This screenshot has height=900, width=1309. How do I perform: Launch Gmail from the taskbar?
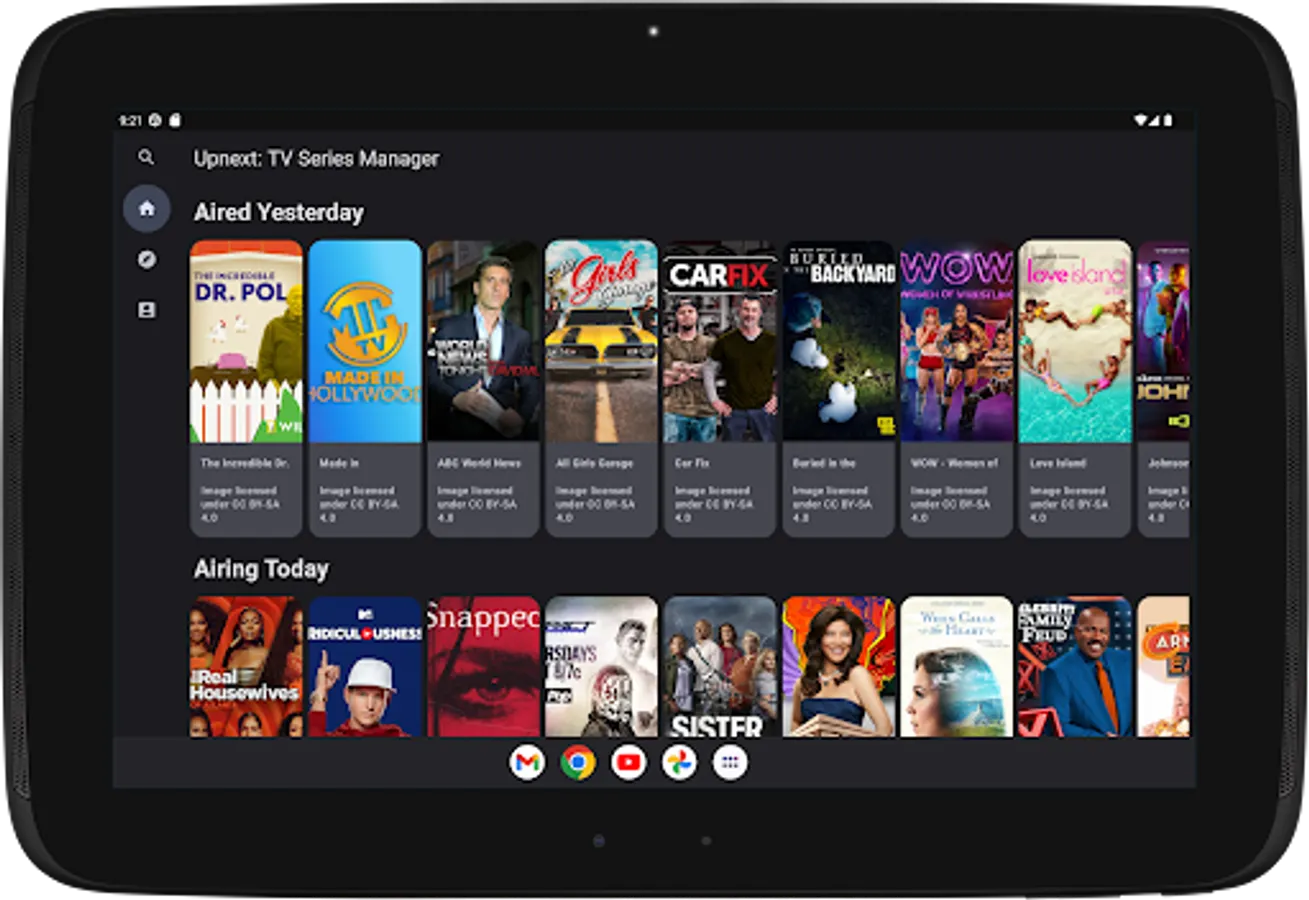pyautogui.click(x=527, y=763)
